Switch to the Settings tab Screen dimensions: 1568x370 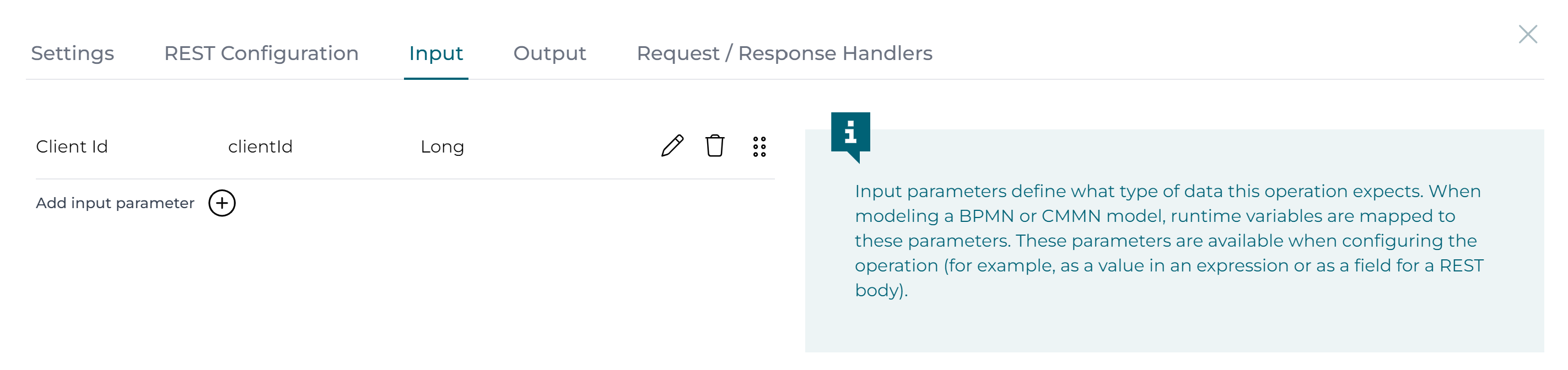pyautogui.click(x=72, y=53)
